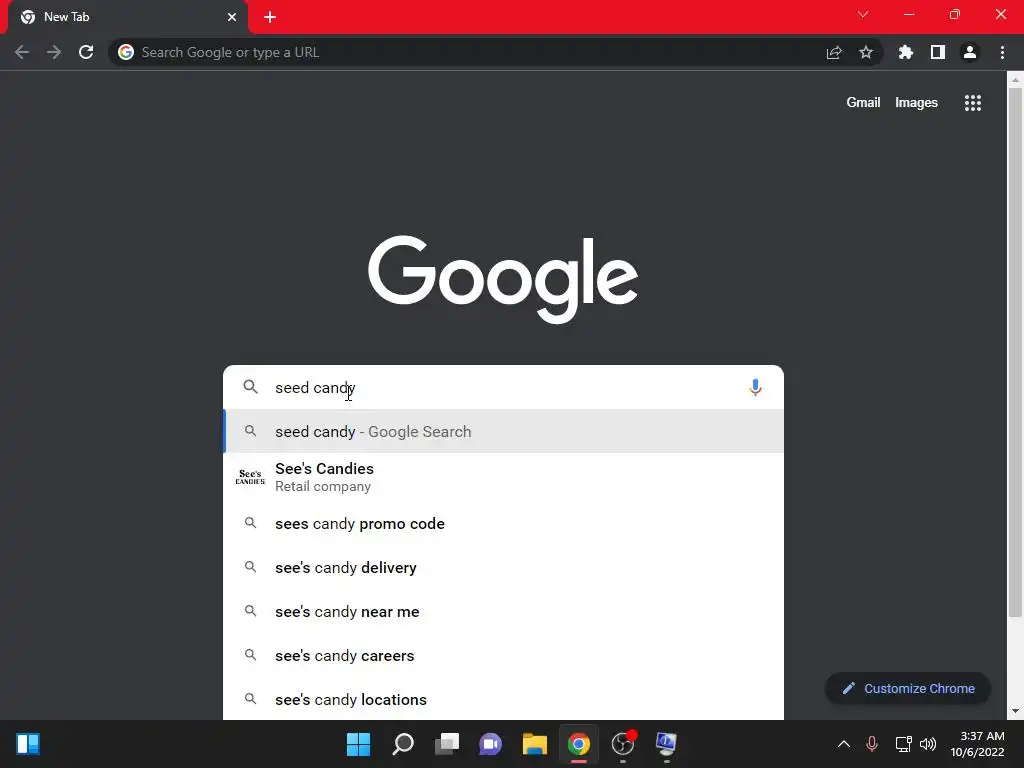This screenshot has width=1024, height=768.
Task: Pick 'see's candy locations' suggestion
Action: (504, 699)
